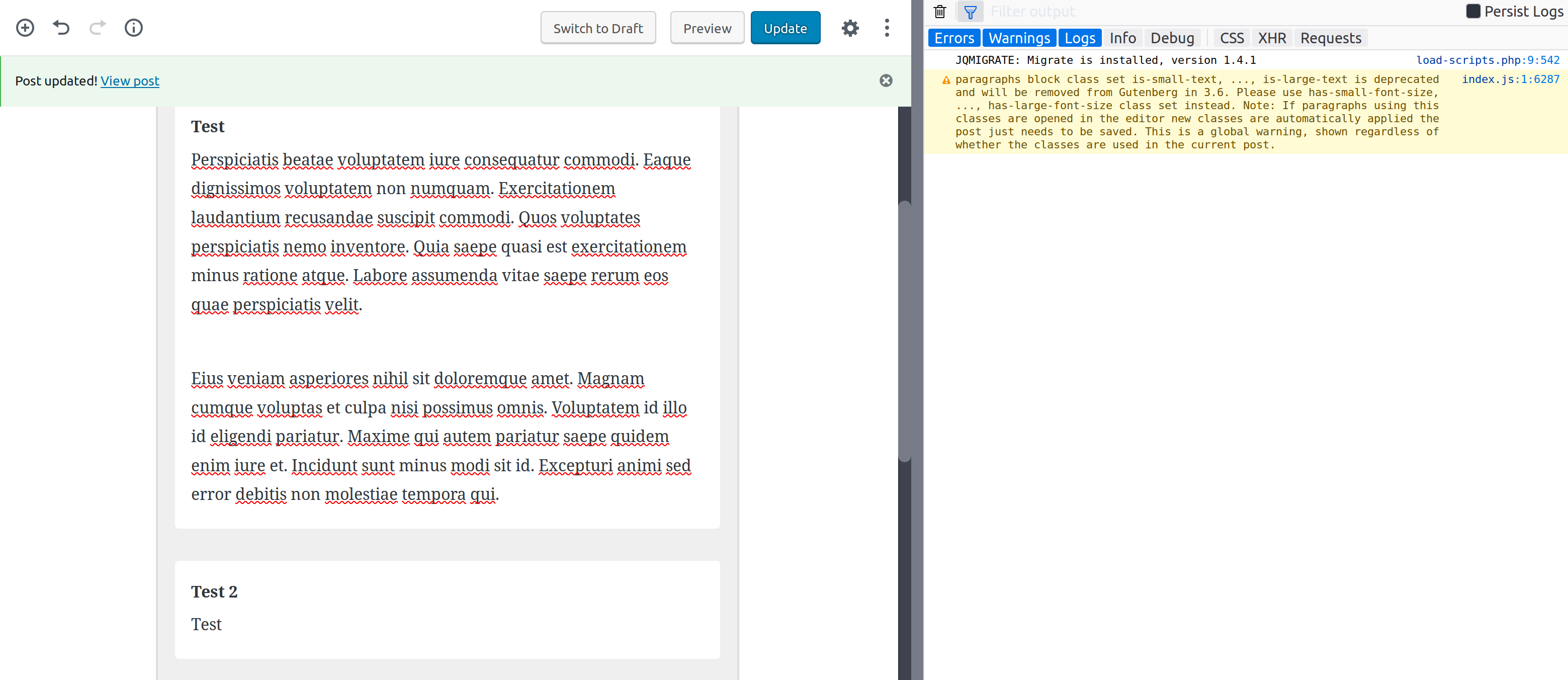Open the editor Details overview
The width and height of the screenshot is (1568, 680).
[x=133, y=27]
